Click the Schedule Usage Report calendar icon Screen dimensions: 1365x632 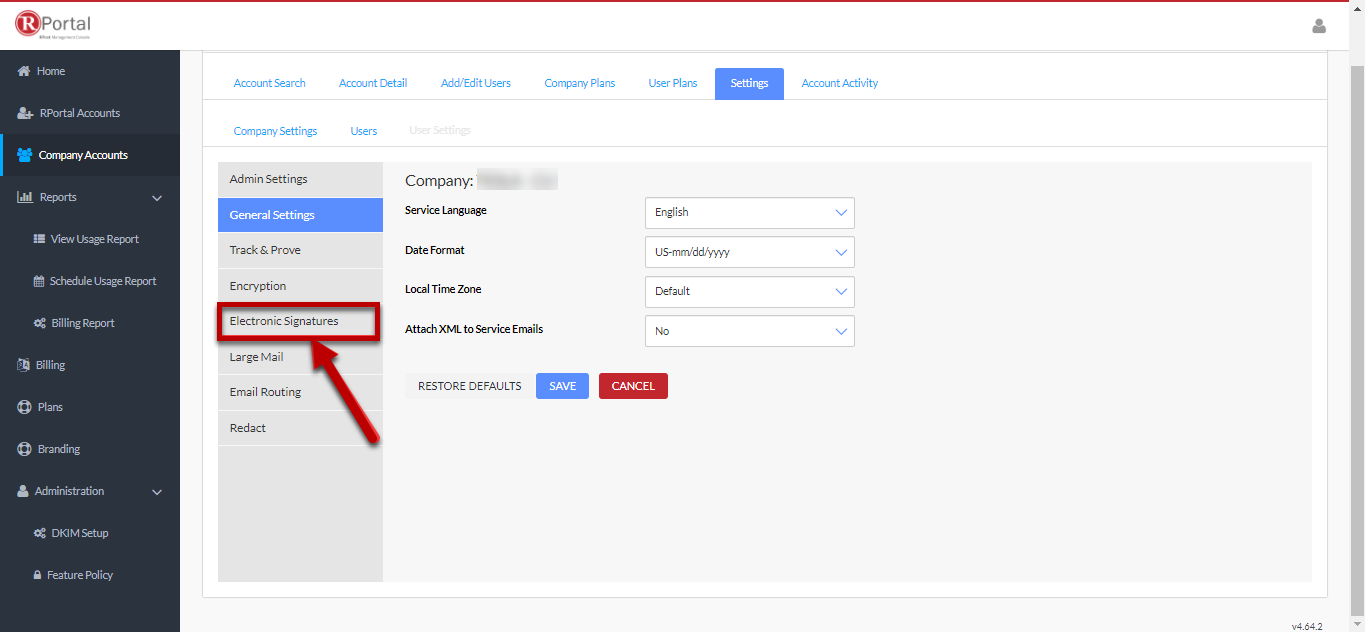click(x=39, y=281)
